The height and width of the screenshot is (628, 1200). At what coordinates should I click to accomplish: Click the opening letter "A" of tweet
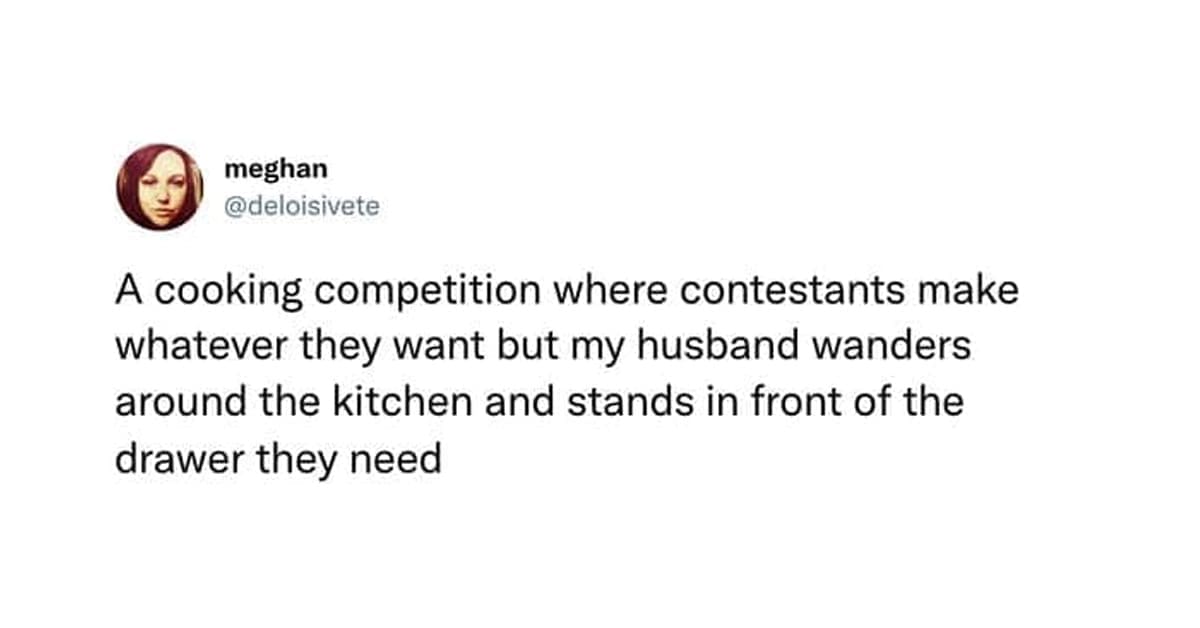pyautogui.click(x=128, y=291)
